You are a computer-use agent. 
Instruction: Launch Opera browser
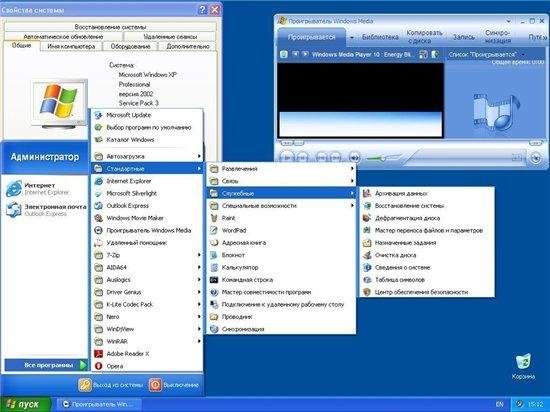(147, 366)
